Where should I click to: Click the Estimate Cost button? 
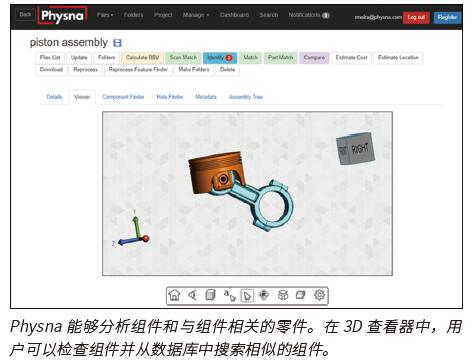(351, 57)
